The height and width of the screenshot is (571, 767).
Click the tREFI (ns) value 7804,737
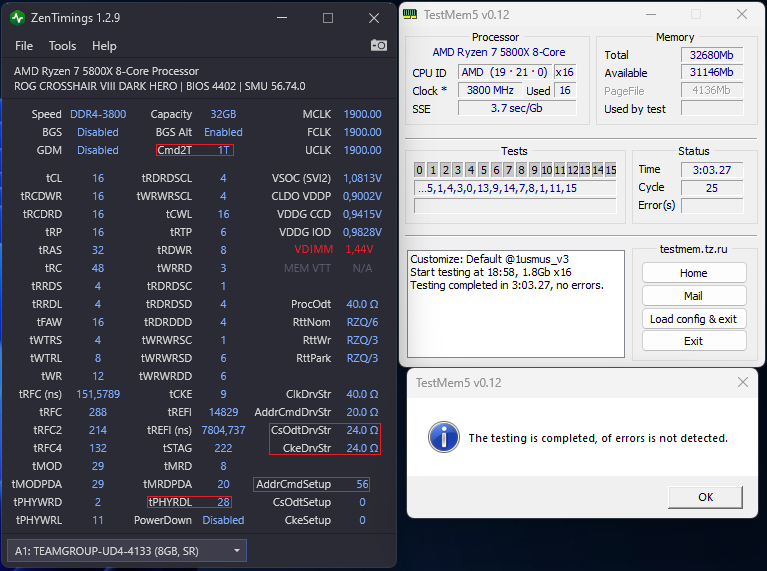223,430
